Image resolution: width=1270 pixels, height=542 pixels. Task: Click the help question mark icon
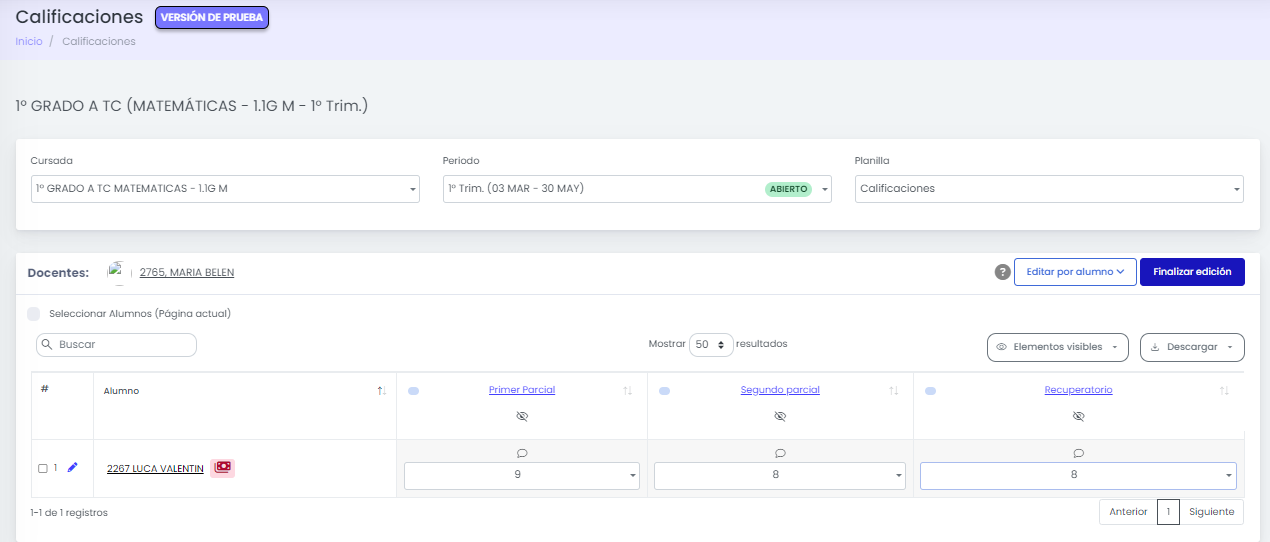coord(1003,272)
